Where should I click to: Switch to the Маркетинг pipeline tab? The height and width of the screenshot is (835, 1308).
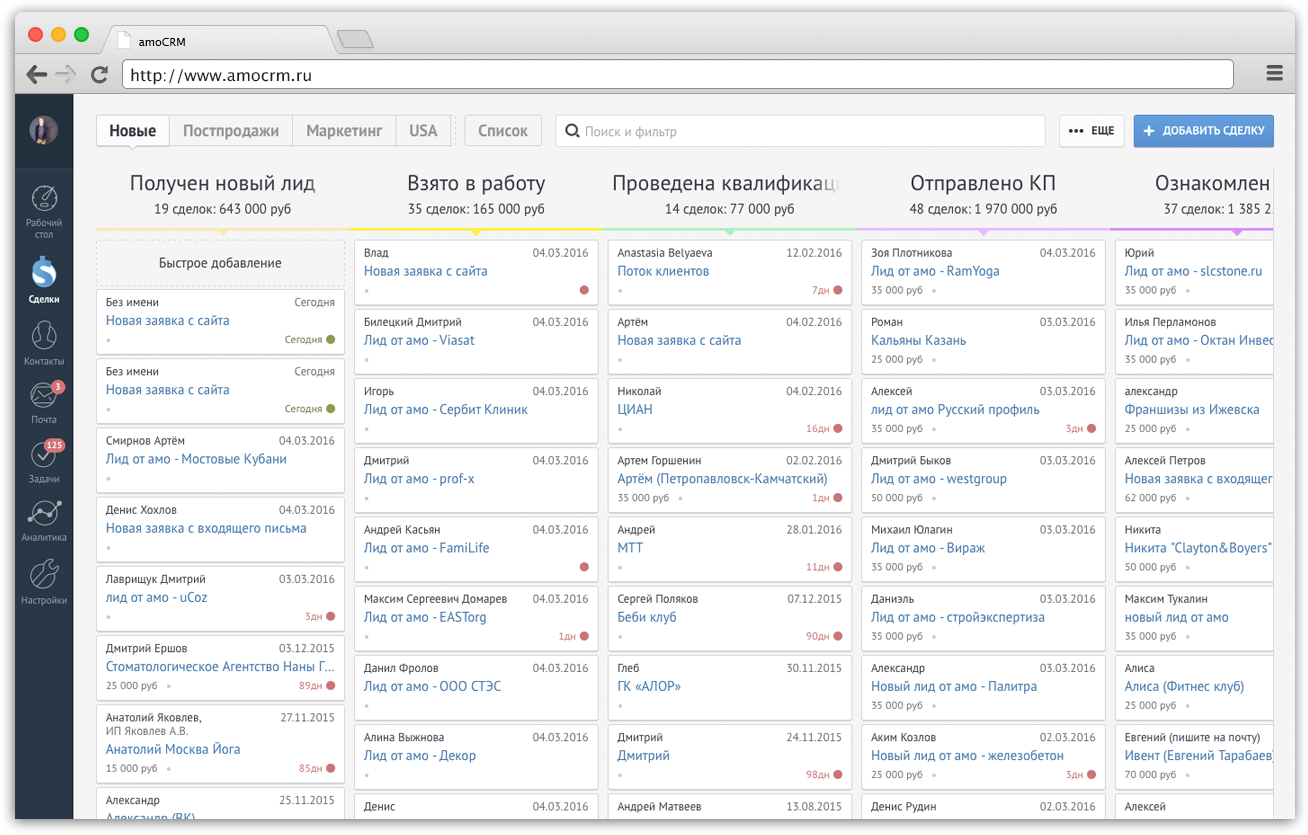click(x=344, y=131)
